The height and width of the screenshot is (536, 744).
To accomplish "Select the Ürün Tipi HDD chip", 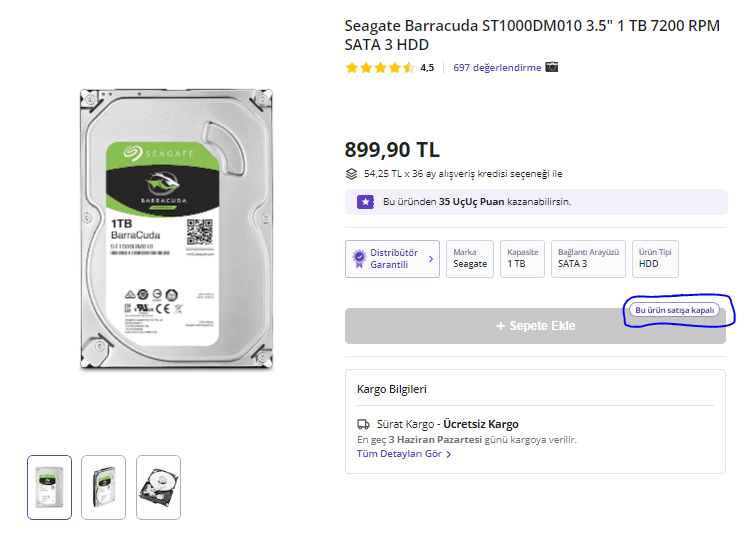I will click(x=655, y=258).
